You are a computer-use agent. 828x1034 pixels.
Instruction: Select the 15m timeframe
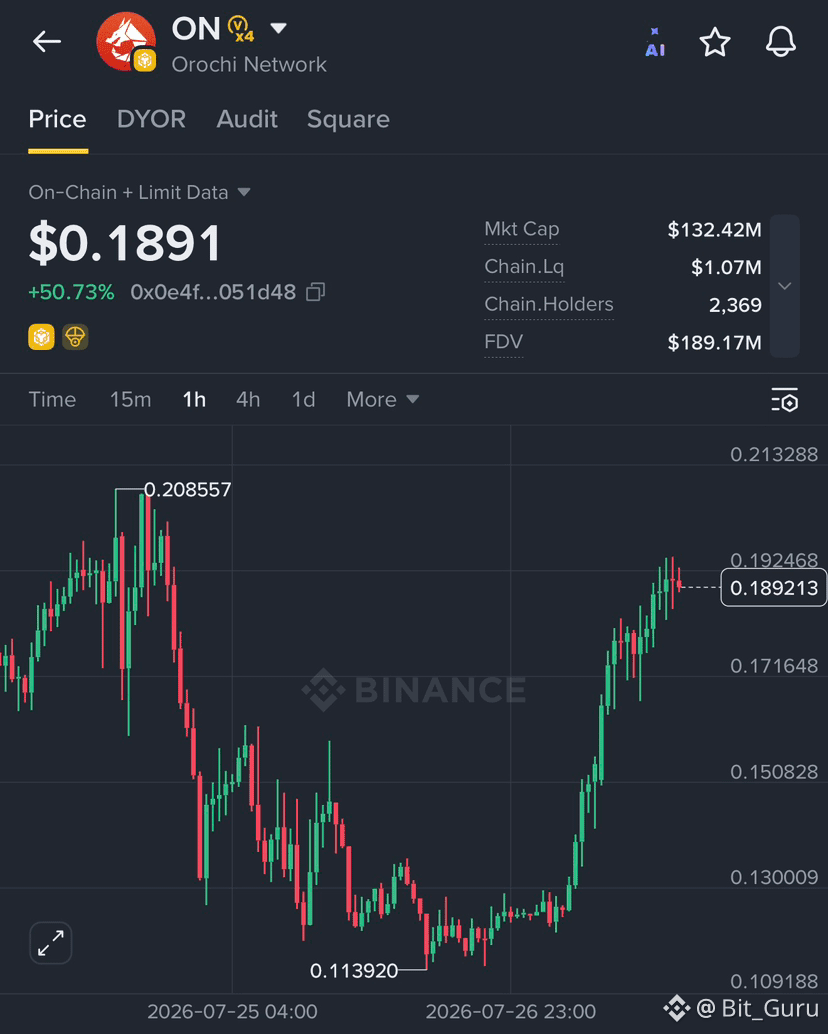[x=131, y=400]
